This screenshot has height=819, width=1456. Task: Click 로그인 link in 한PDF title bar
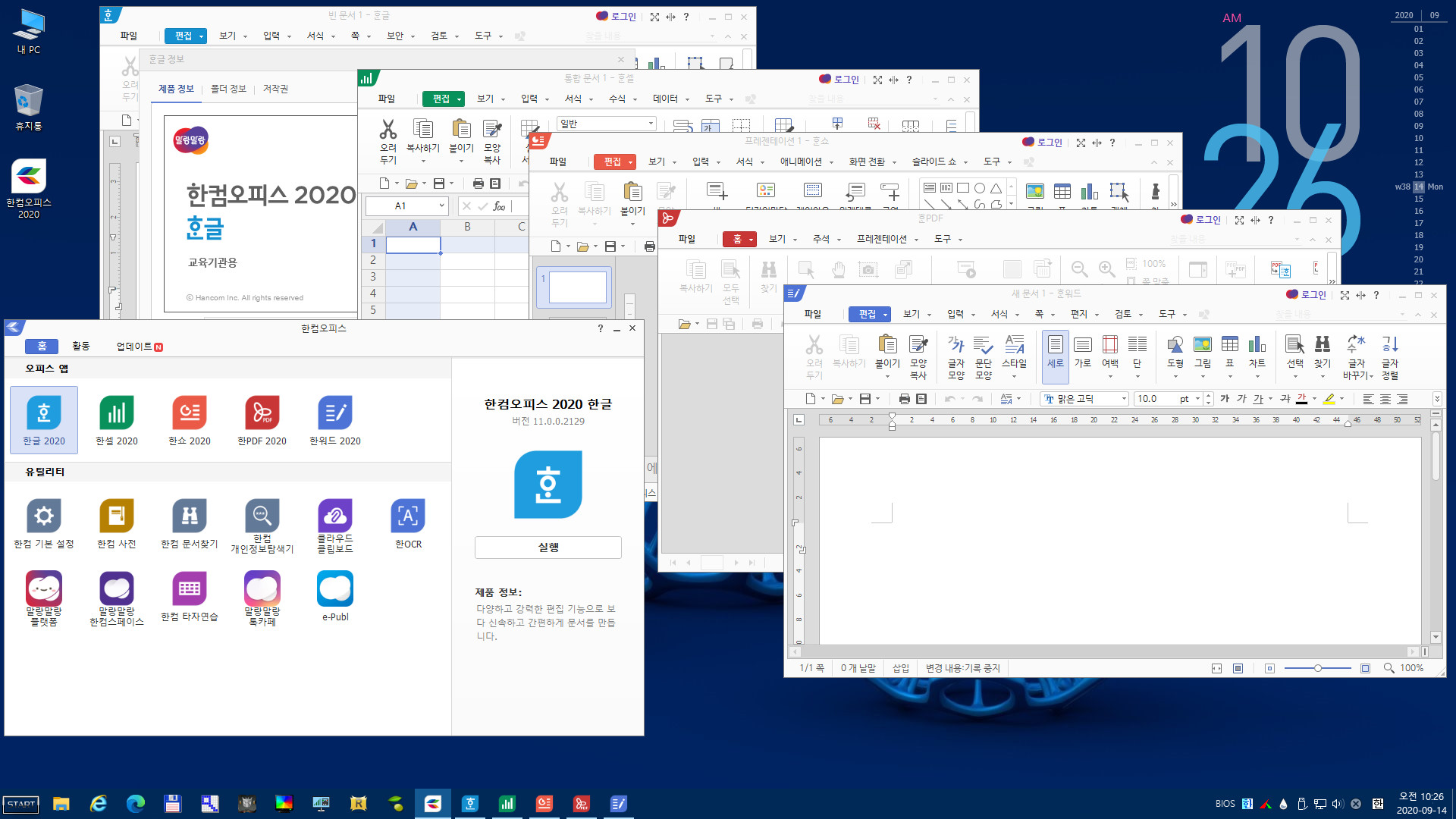1201,219
